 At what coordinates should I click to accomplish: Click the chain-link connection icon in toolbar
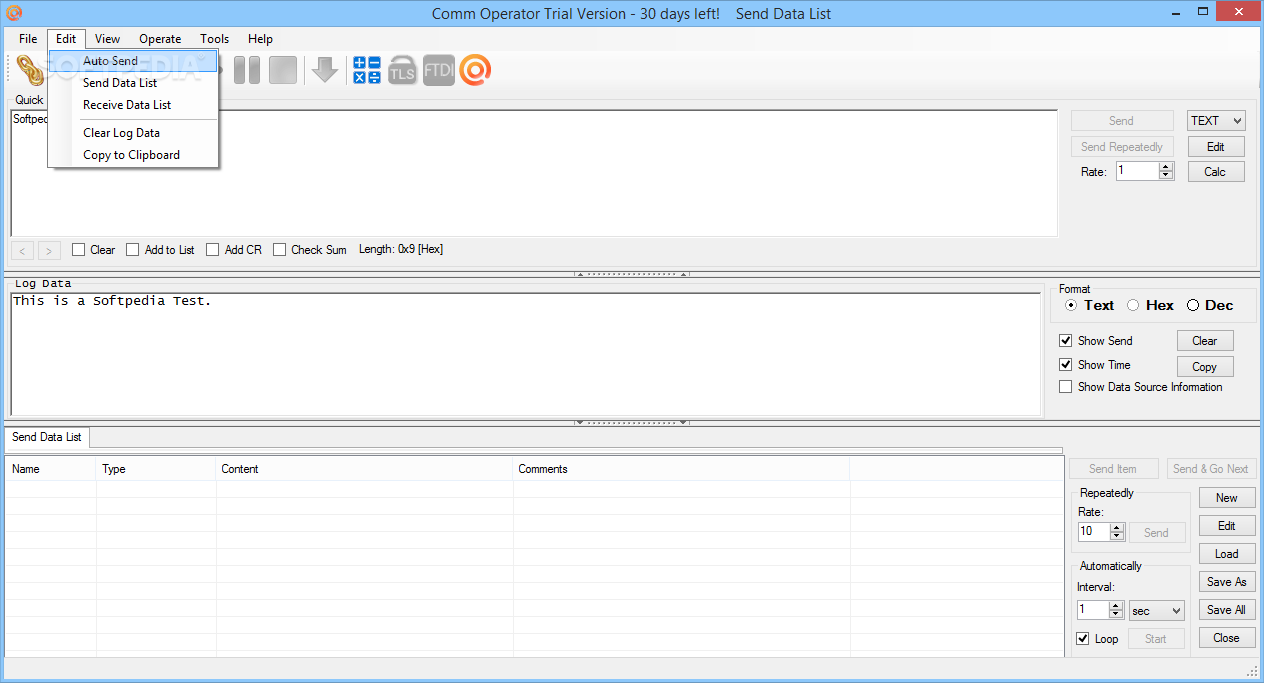click(x=31, y=70)
